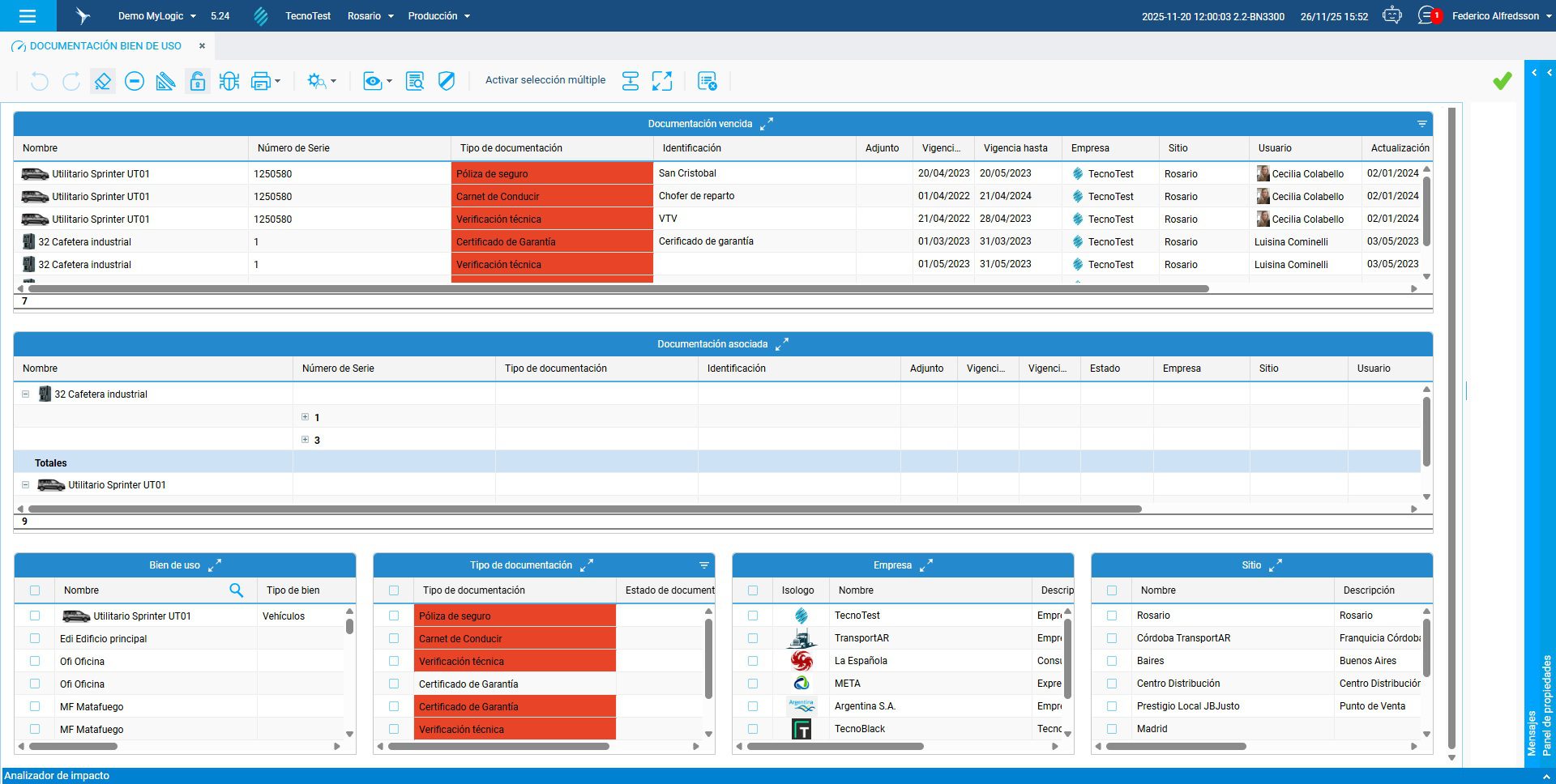Click the fullscreen expand toolbar icon
Screen dimensions: 1556x784
click(x=662, y=81)
